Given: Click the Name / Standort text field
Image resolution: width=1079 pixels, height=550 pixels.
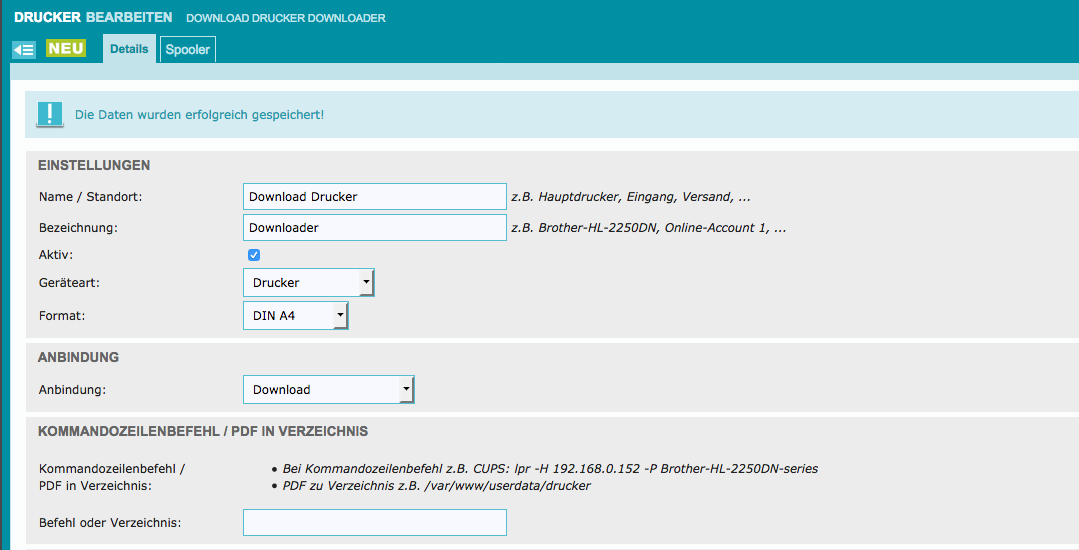Looking at the screenshot, I should pos(374,197).
